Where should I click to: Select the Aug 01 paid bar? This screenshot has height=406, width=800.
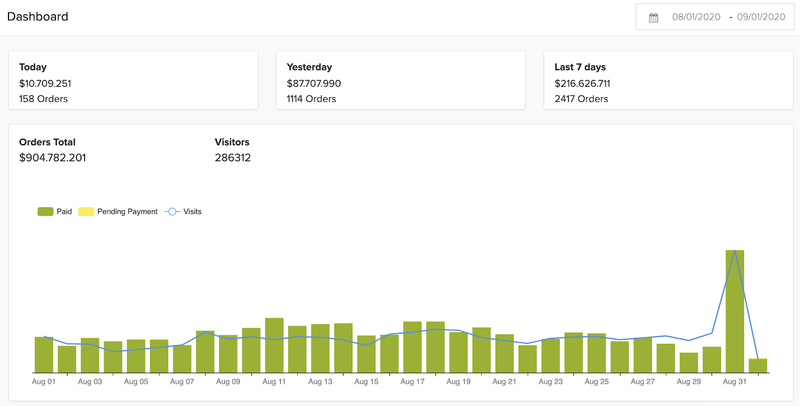coord(44,354)
